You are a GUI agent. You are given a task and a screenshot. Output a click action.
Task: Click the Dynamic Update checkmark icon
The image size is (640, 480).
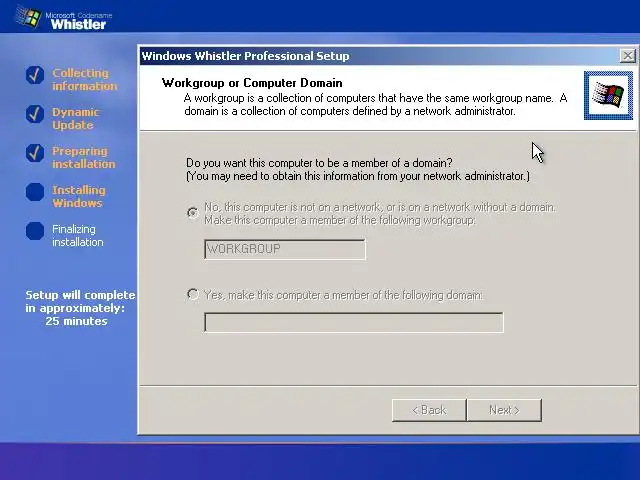[35, 114]
